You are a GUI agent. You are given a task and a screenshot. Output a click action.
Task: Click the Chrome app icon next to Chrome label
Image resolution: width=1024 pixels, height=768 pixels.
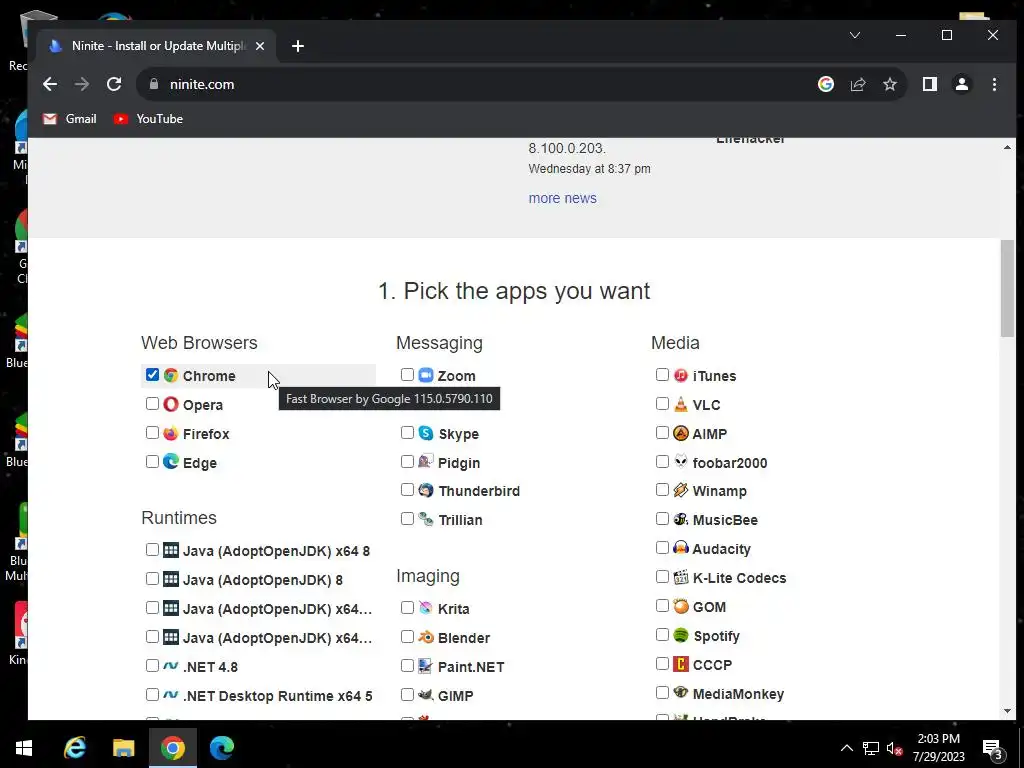point(170,375)
